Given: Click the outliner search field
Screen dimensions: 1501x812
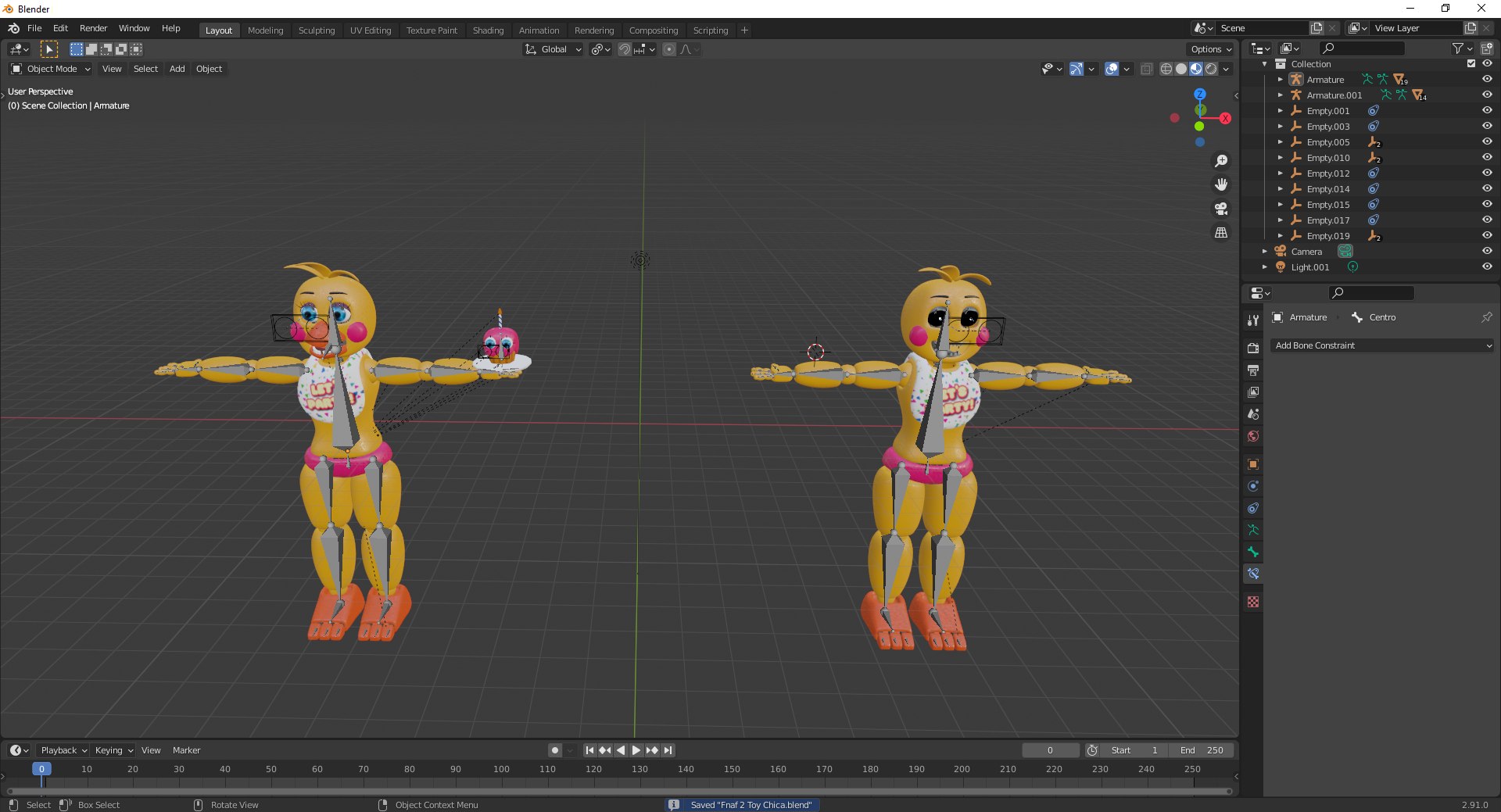Looking at the screenshot, I should 1362,48.
